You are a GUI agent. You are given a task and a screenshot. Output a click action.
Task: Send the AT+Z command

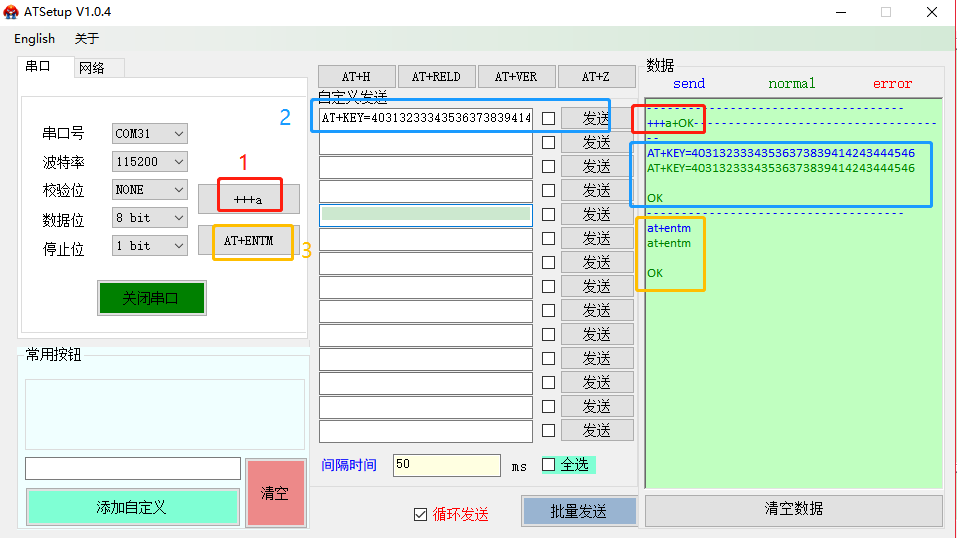click(x=596, y=77)
